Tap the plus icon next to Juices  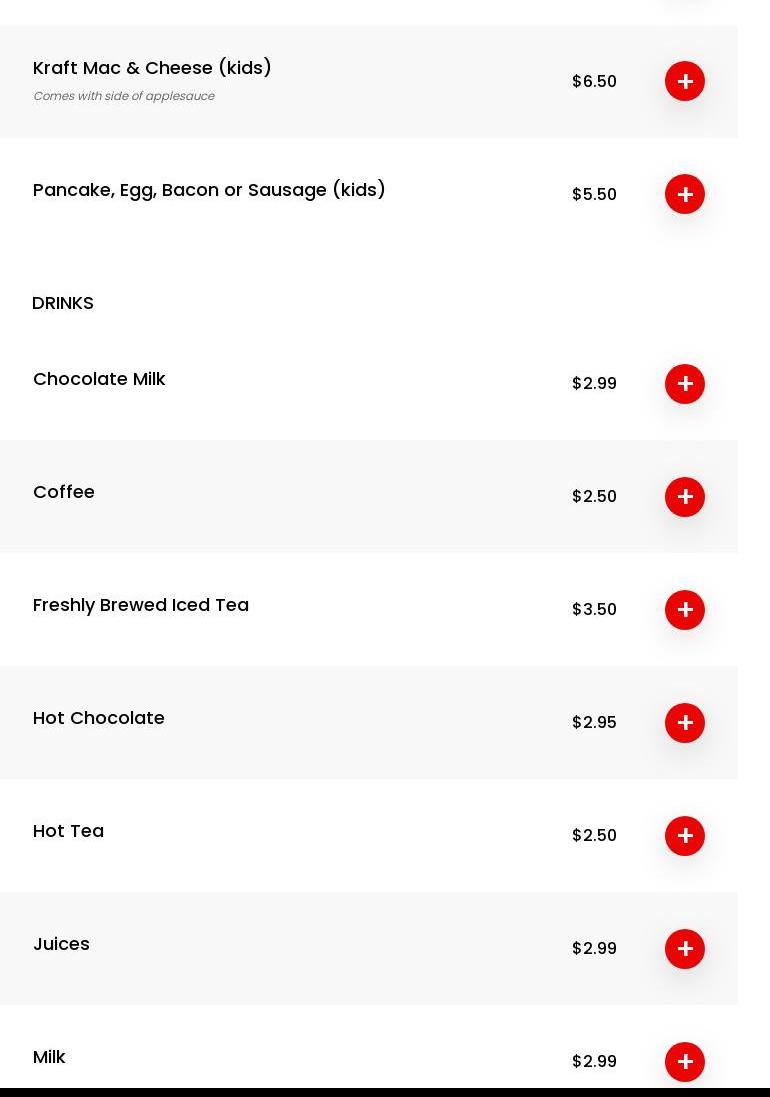click(x=685, y=949)
